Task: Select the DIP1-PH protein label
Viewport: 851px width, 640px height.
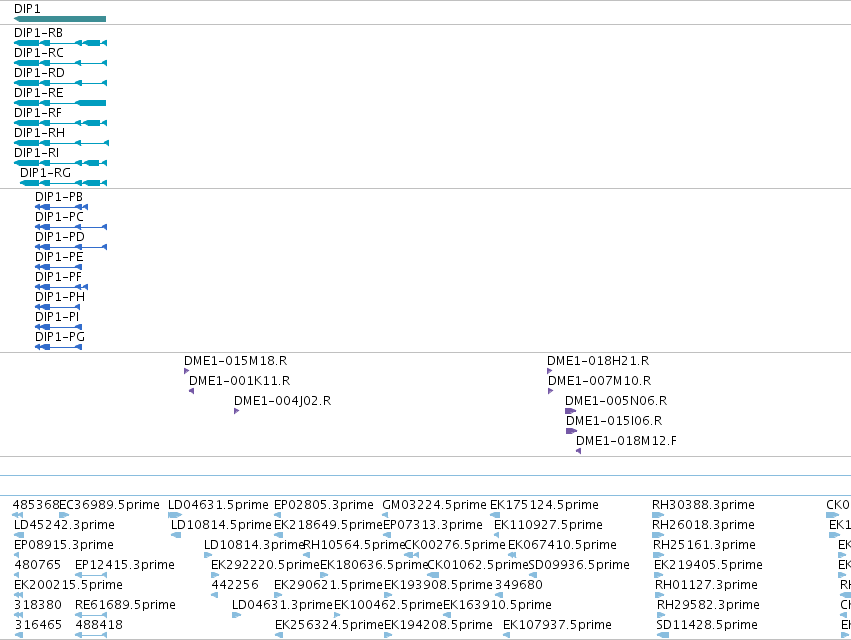Action: [x=60, y=297]
